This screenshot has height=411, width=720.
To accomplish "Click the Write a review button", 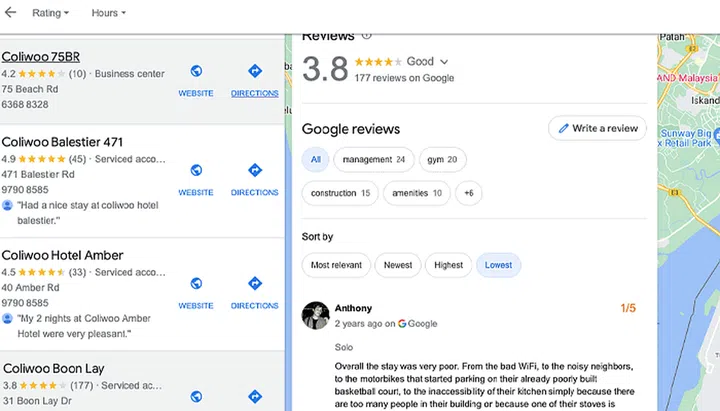I will coord(597,128).
